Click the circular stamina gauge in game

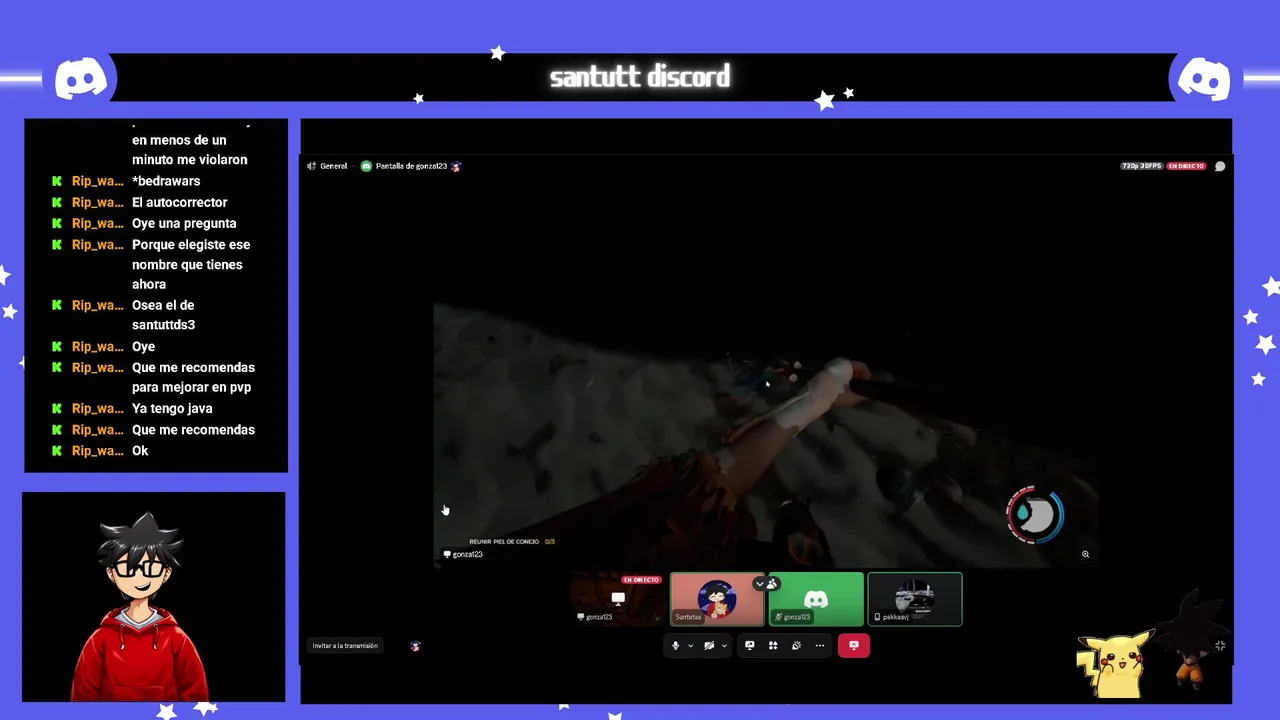1035,515
